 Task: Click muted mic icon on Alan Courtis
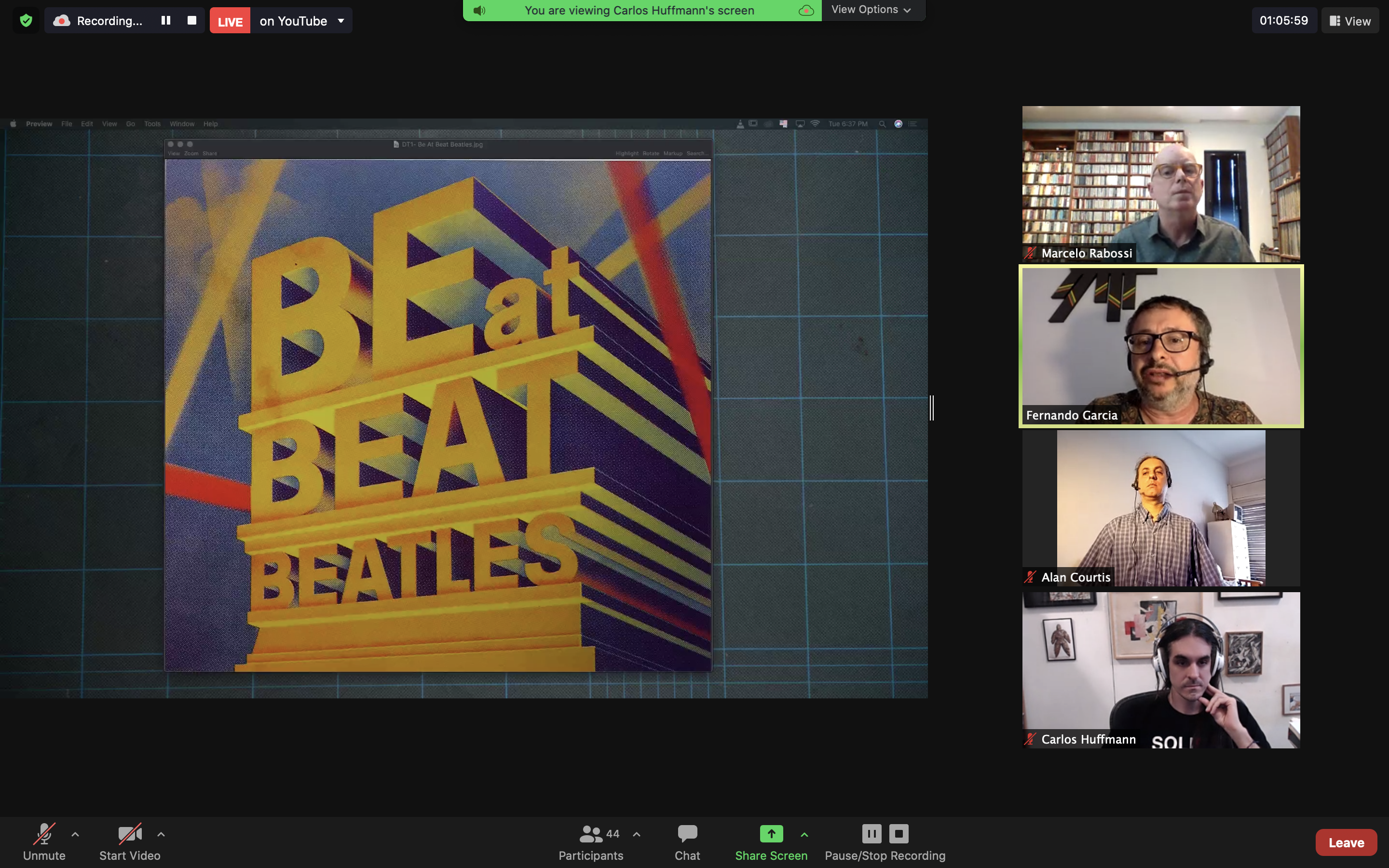click(1030, 577)
